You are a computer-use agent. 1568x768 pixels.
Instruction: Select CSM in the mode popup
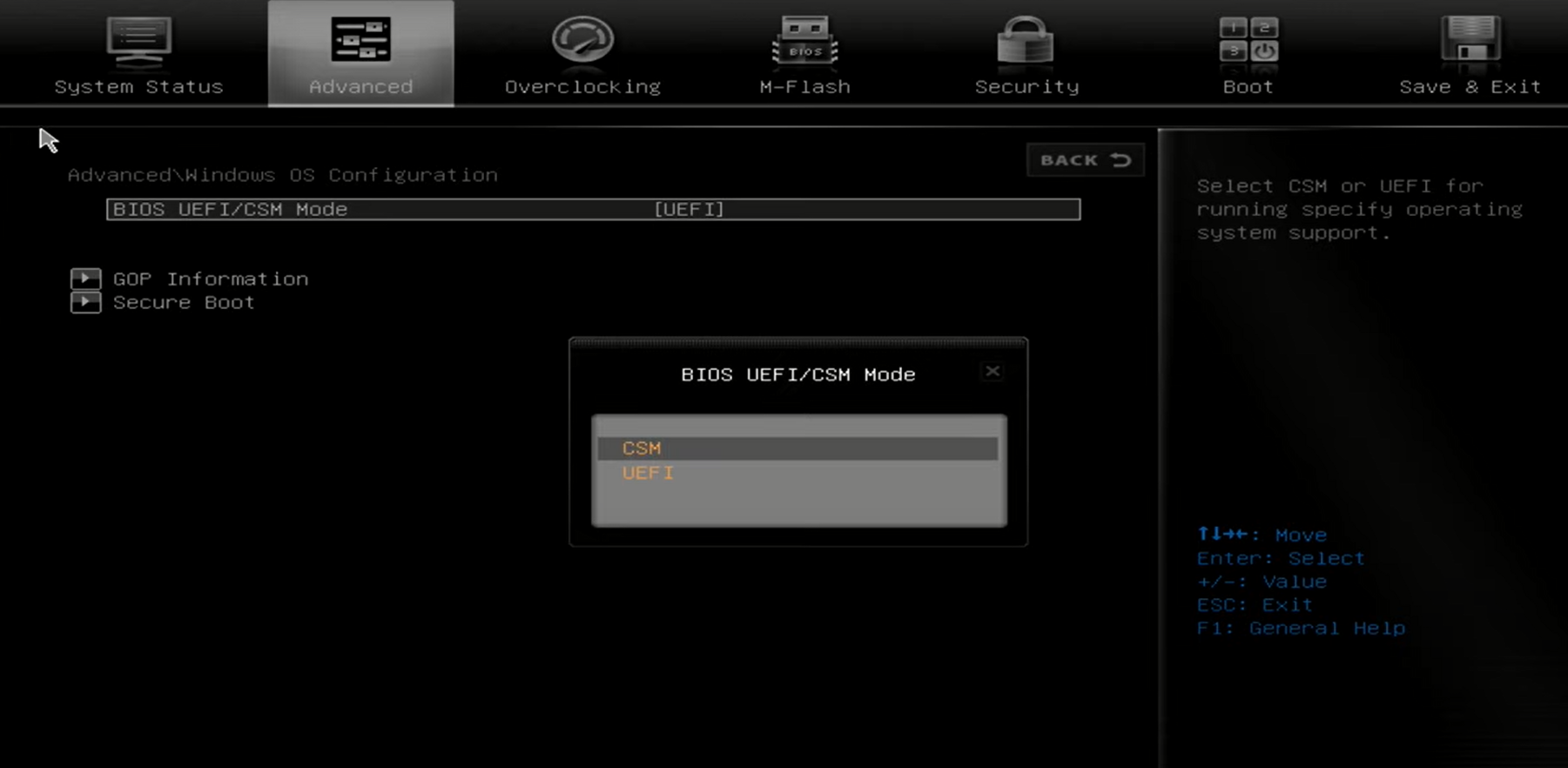642,448
